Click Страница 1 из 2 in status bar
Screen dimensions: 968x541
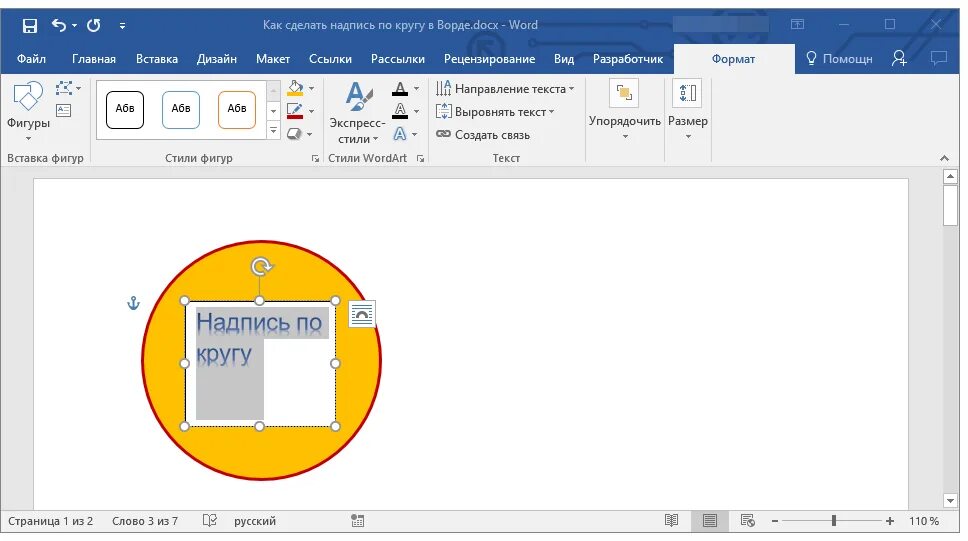pyautogui.click(x=51, y=521)
